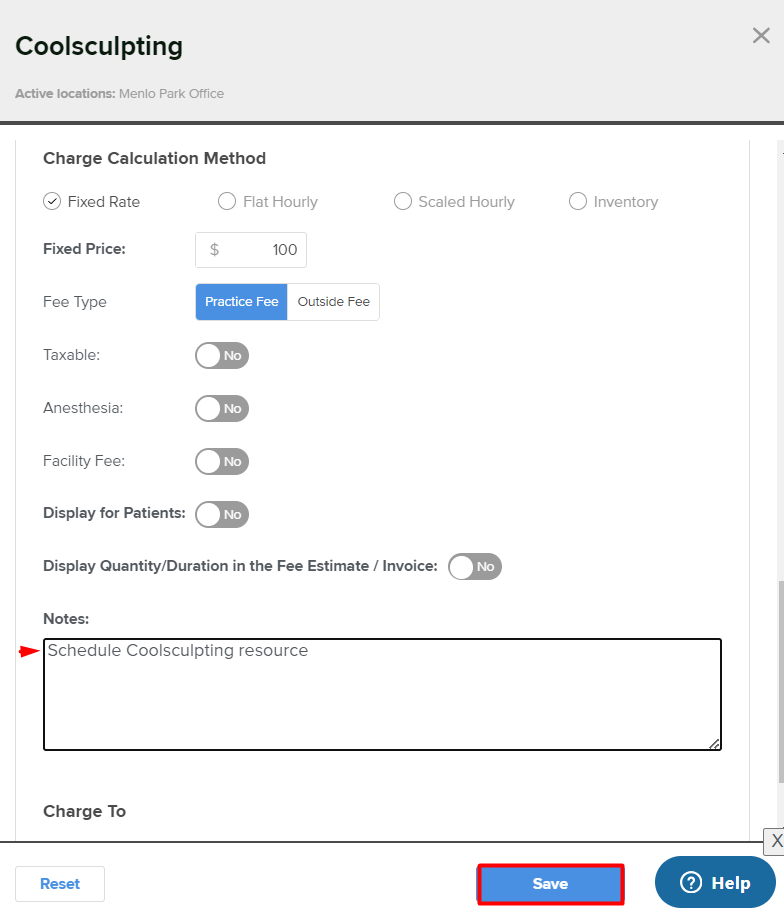
Task: Open the Help widget
Action: coord(715,883)
